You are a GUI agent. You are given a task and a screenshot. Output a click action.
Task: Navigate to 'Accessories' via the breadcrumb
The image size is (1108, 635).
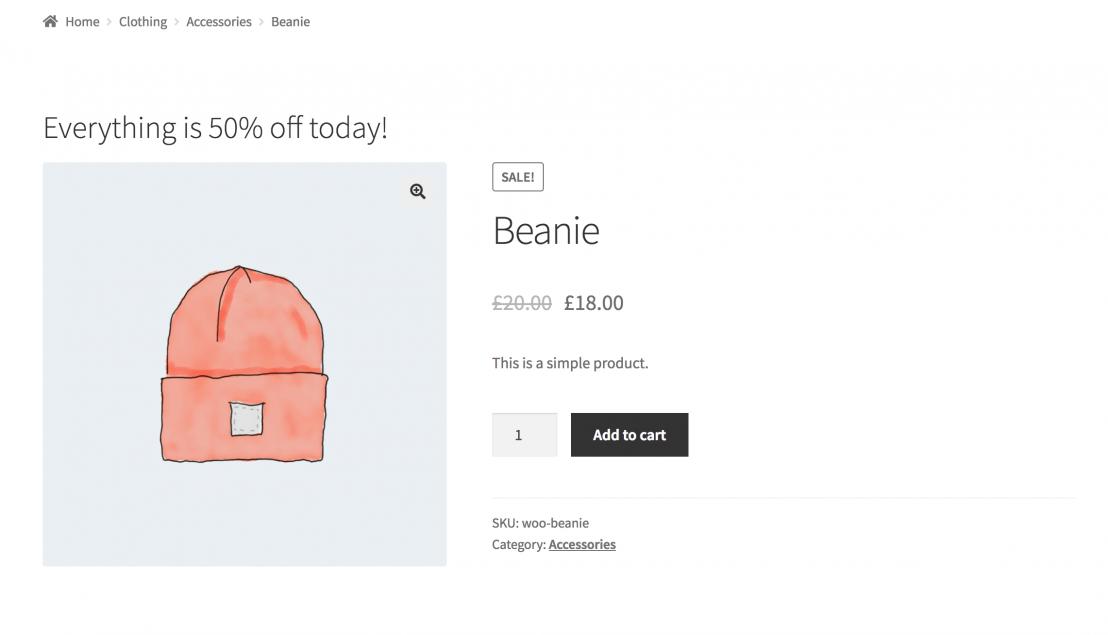point(219,21)
